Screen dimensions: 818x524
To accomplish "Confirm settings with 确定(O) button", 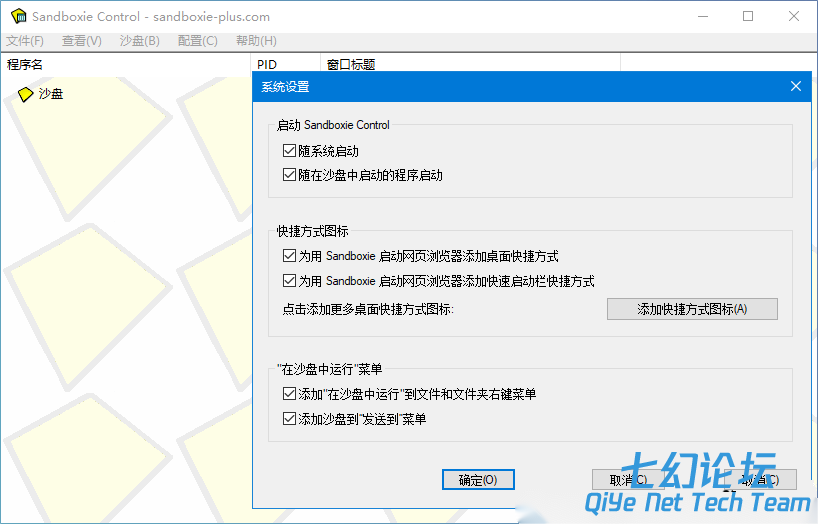I will coord(478,480).
